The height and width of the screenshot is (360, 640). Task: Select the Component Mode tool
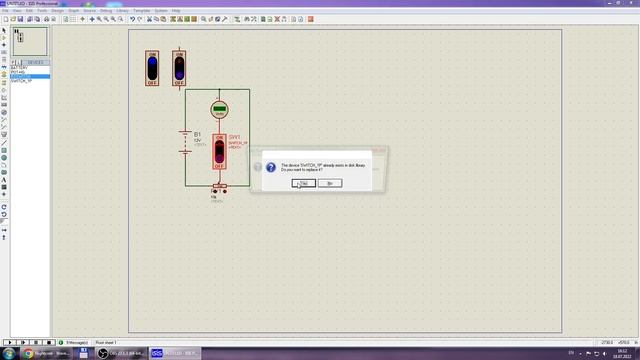coord(4,38)
